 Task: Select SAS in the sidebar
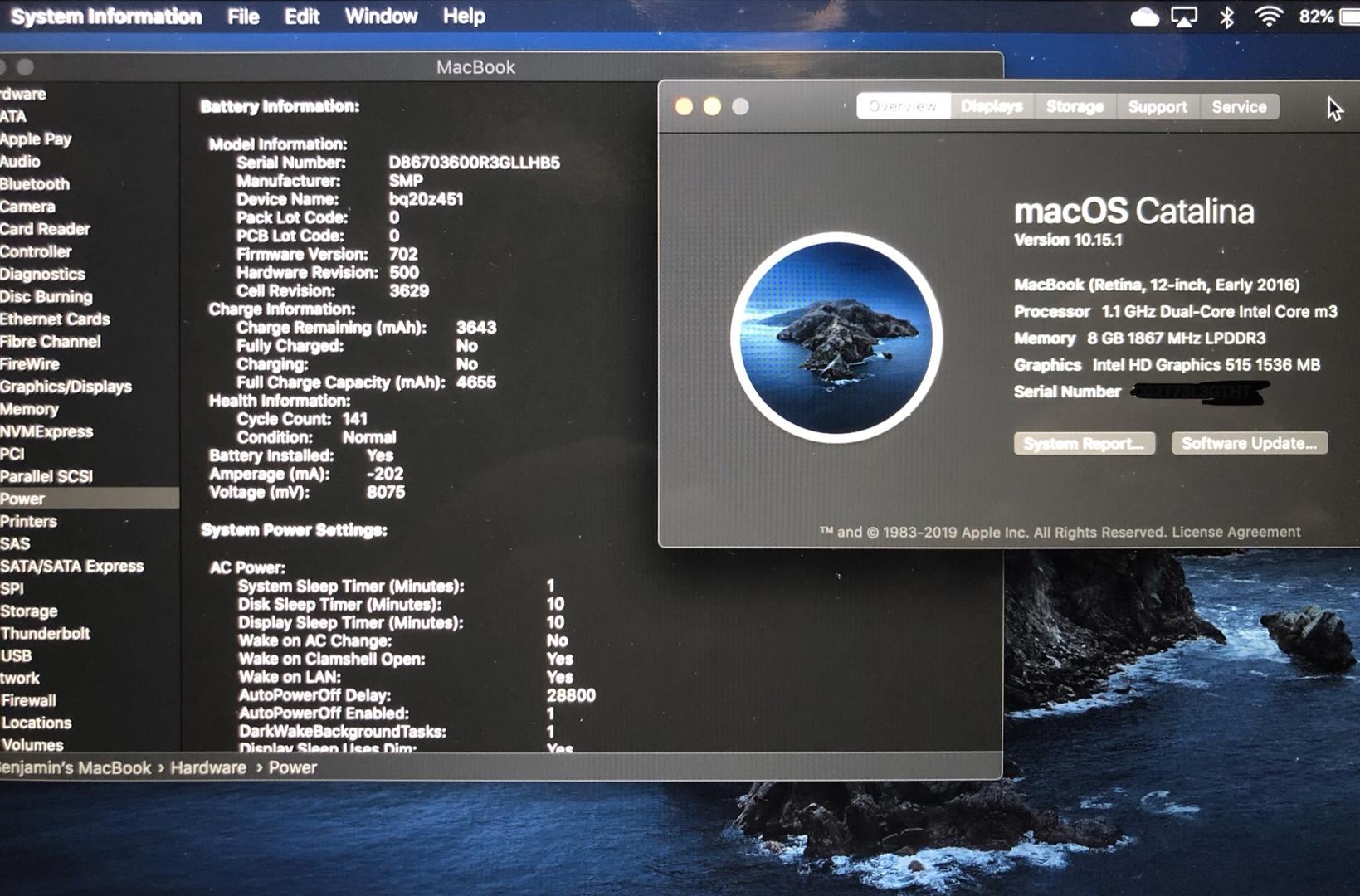click(15, 543)
